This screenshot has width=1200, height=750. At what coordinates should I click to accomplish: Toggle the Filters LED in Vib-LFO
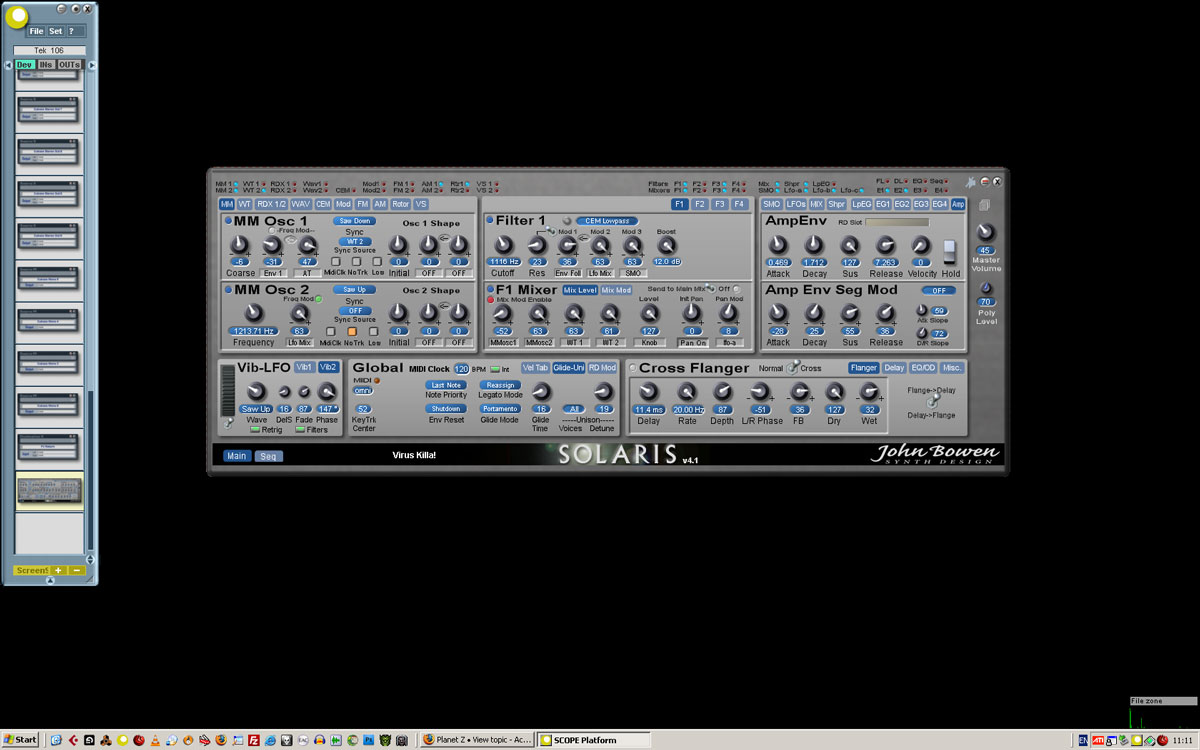[x=300, y=430]
